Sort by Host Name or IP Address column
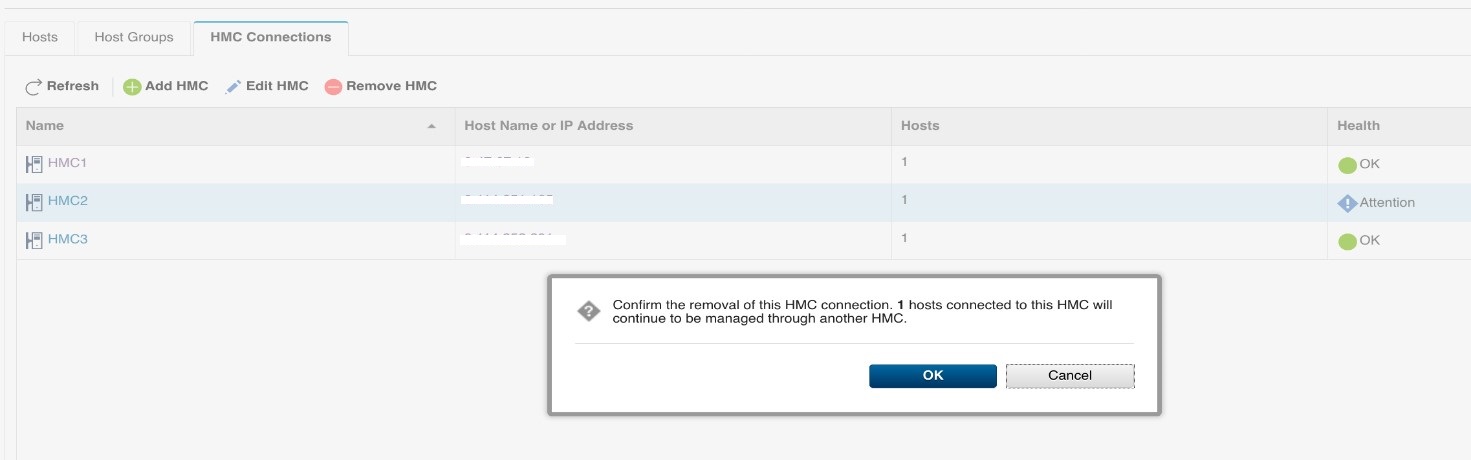The image size is (1471, 460). pyautogui.click(x=549, y=126)
